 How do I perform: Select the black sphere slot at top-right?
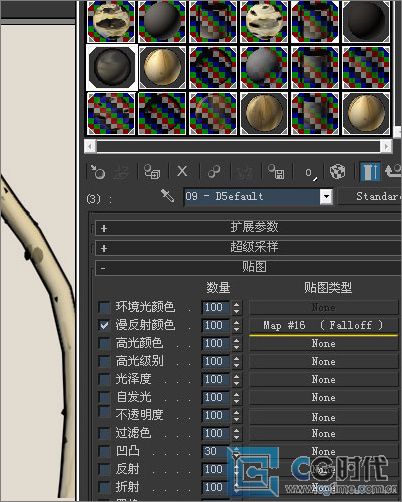[x=366, y=21]
